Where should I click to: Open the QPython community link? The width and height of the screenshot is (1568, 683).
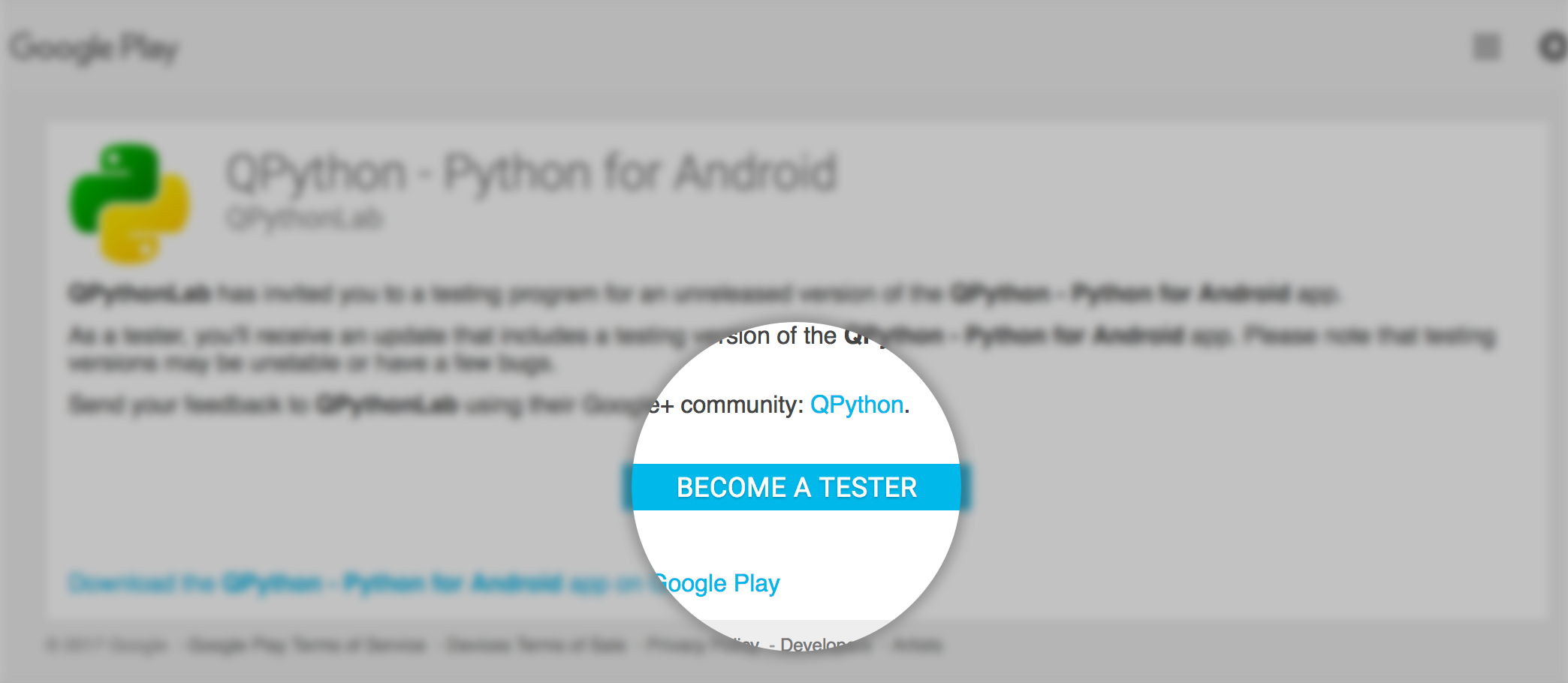[856, 405]
